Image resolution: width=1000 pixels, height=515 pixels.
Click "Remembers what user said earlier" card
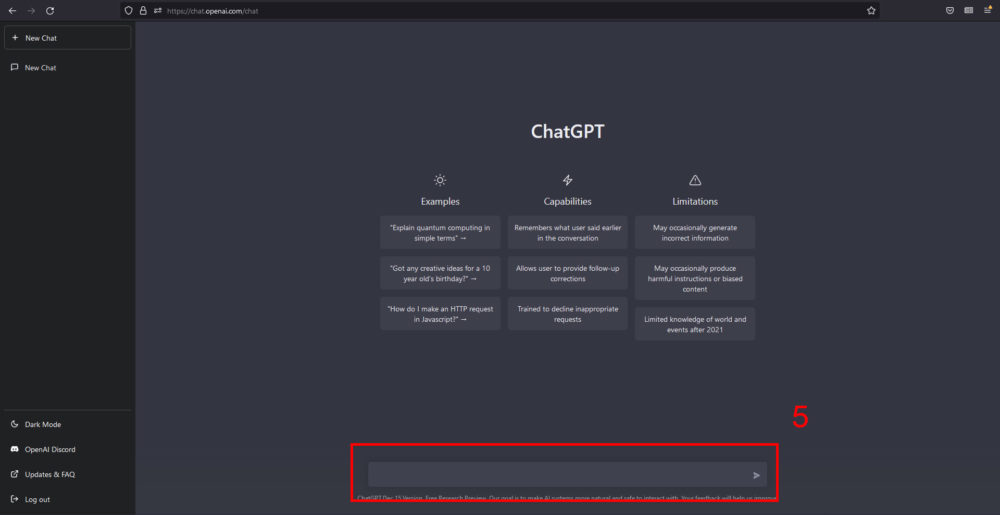click(x=568, y=232)
